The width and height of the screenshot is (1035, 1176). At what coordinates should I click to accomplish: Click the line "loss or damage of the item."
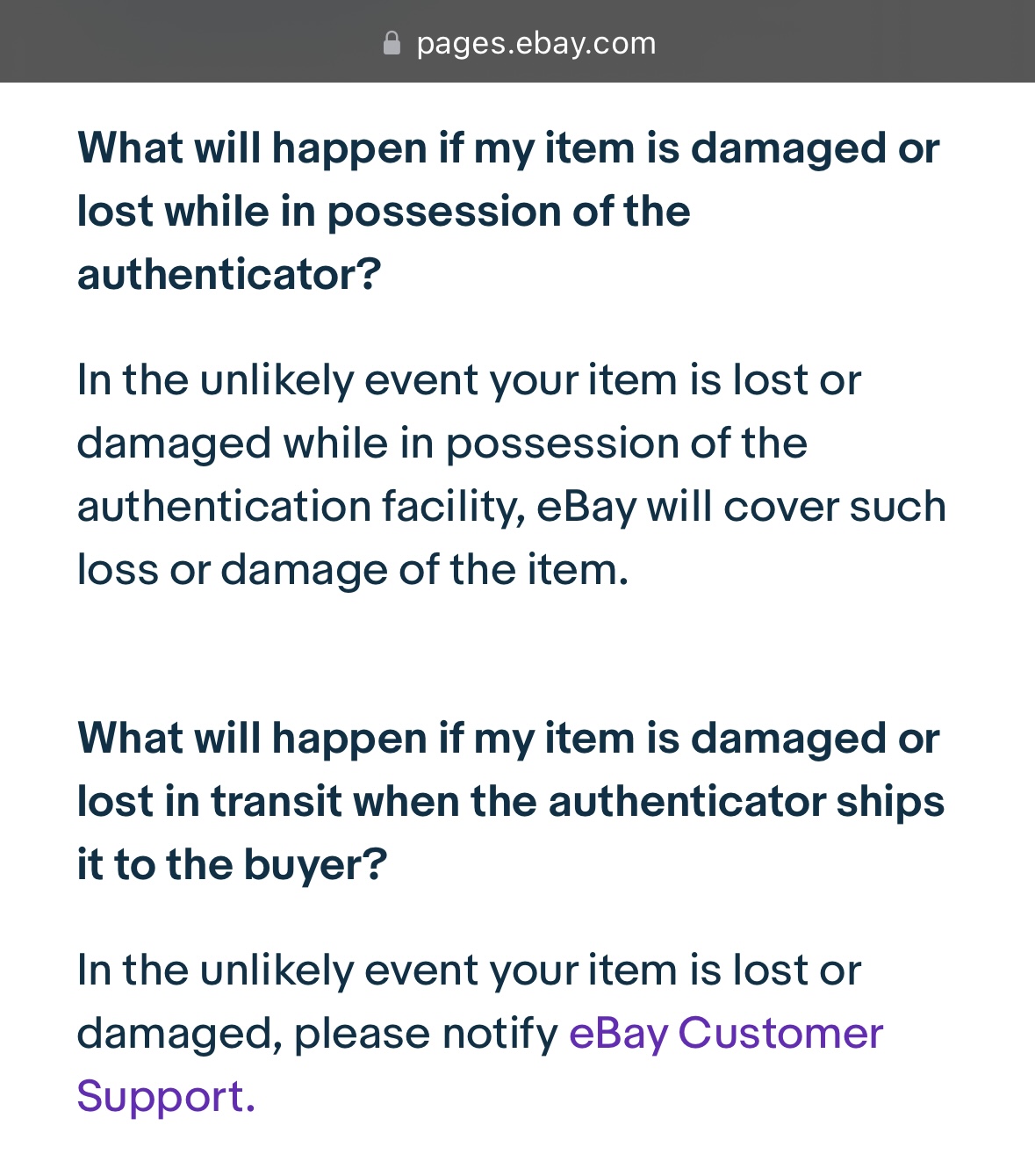pyautogui.click(x=352, y=570)
